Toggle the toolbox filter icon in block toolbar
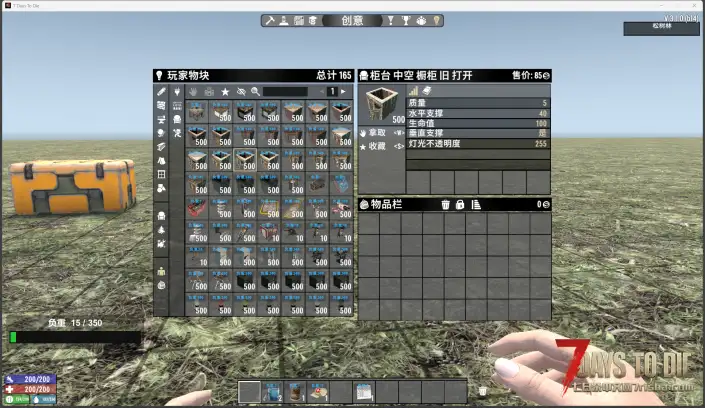Viewport: 705px width, 408px height. [x=209, y=92]
